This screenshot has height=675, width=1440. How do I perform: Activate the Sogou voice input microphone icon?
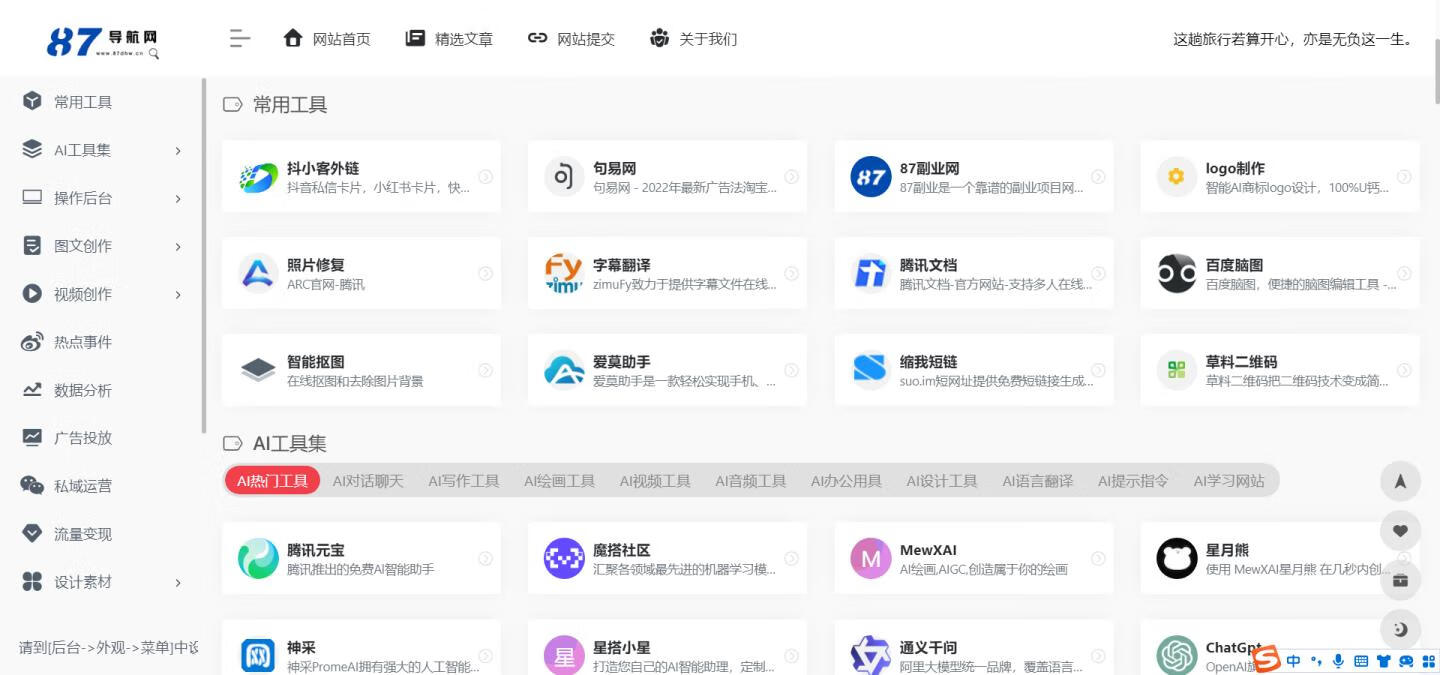point(1338,661)
